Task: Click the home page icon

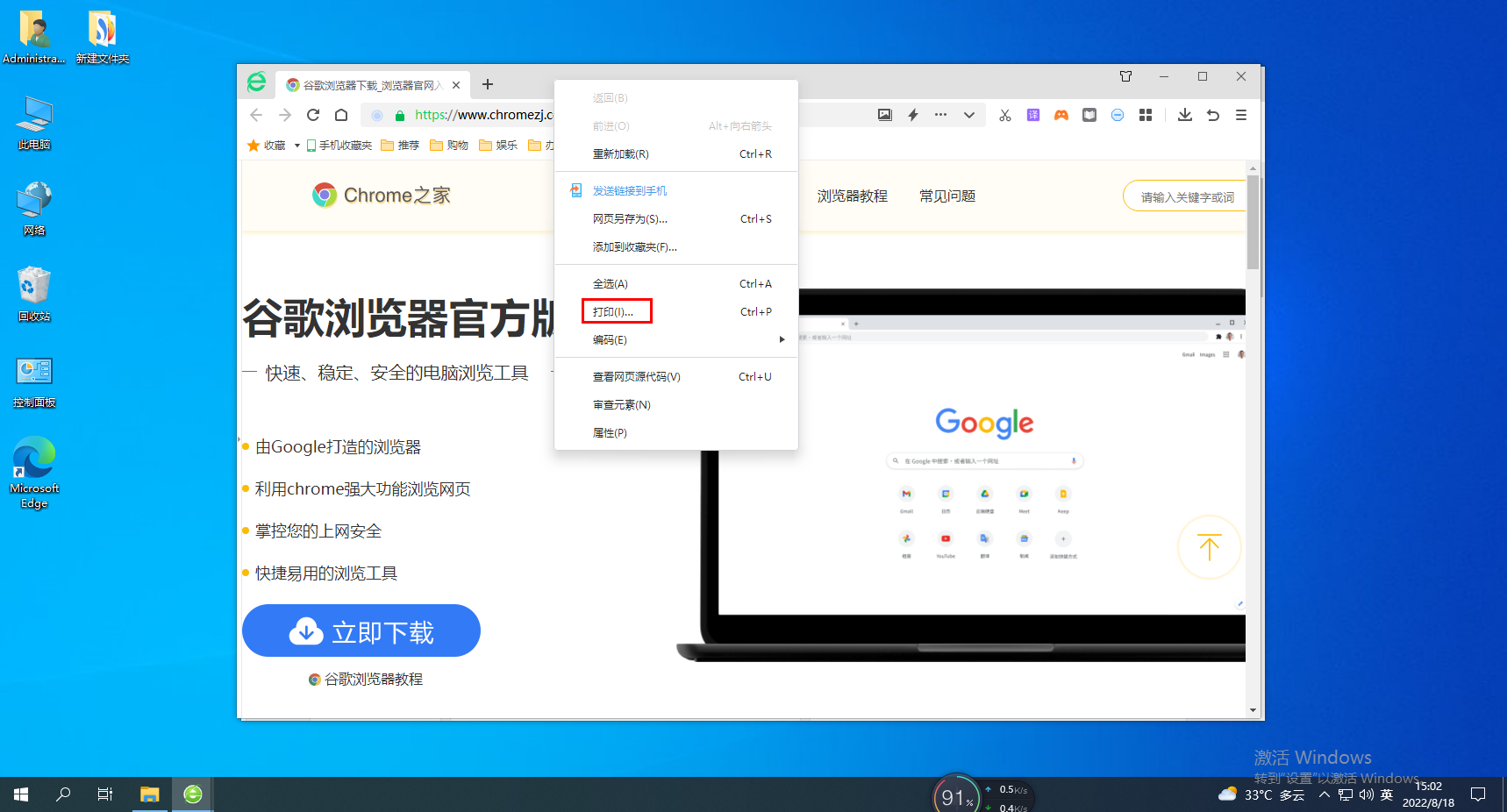Action: [341, 115]
